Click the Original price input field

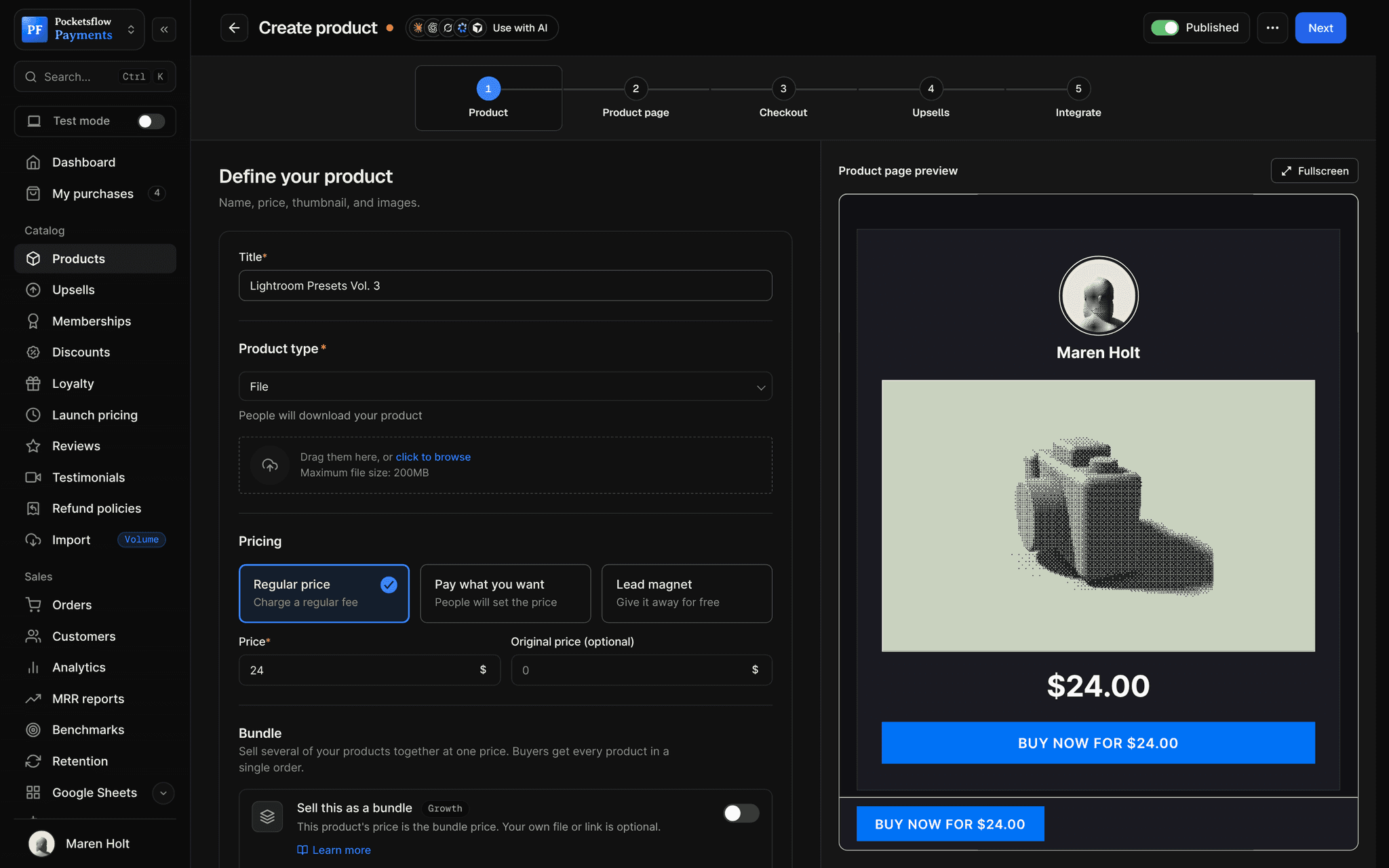click(x=642, y=670)
